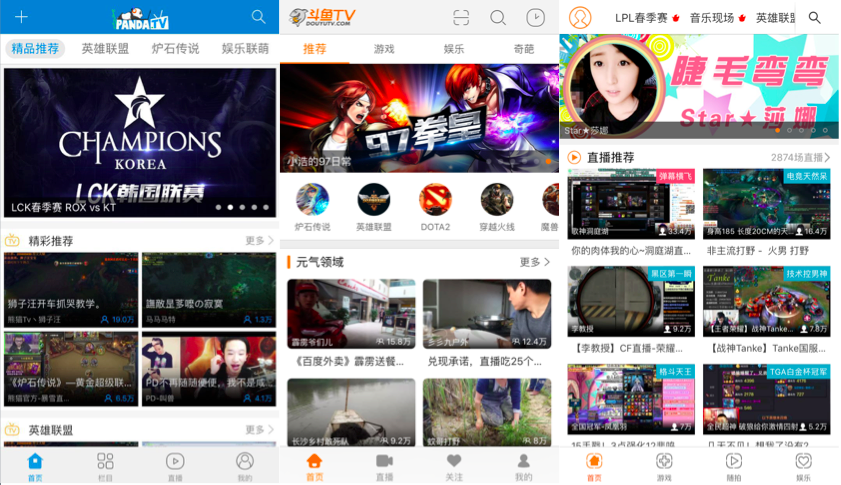Open 炉石传说 黄金超级联赛 stream thumbnail
This screenshot has width=841, height=485.
point(71,369)
